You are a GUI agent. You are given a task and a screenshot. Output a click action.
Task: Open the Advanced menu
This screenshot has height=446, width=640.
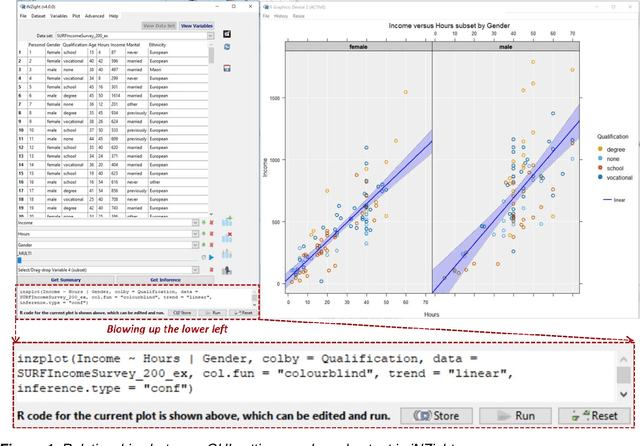pyautogui.click(x=95, y=16)
